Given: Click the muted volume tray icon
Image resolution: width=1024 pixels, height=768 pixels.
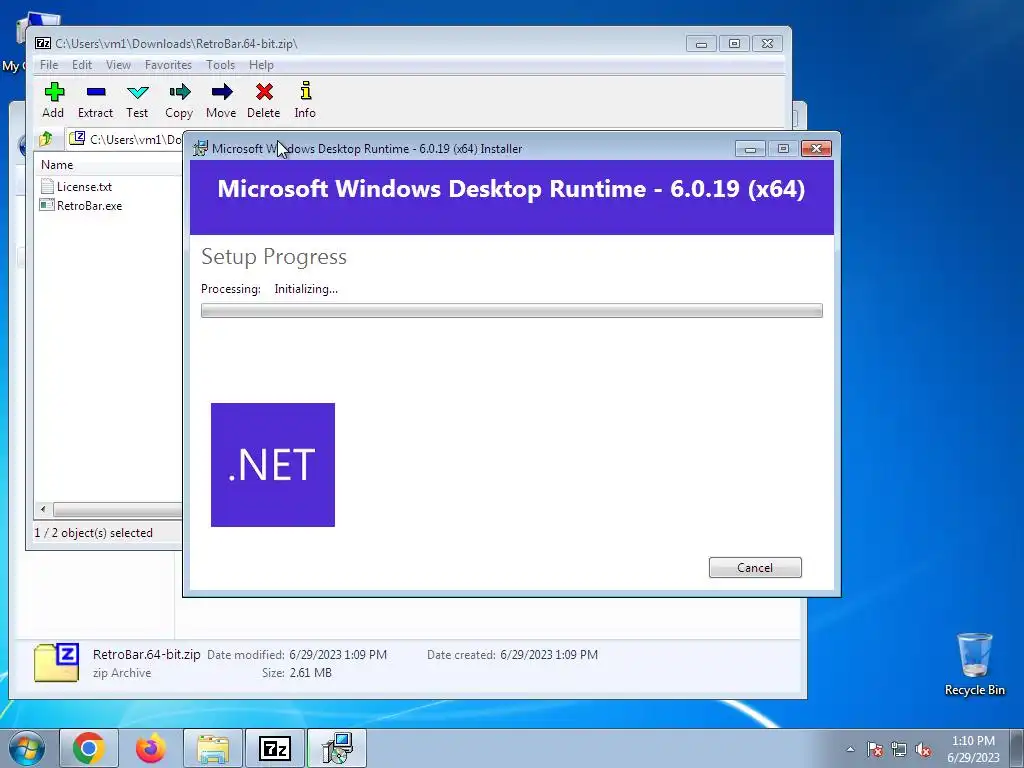Looking at the screenshot, I should pos(923,749).
